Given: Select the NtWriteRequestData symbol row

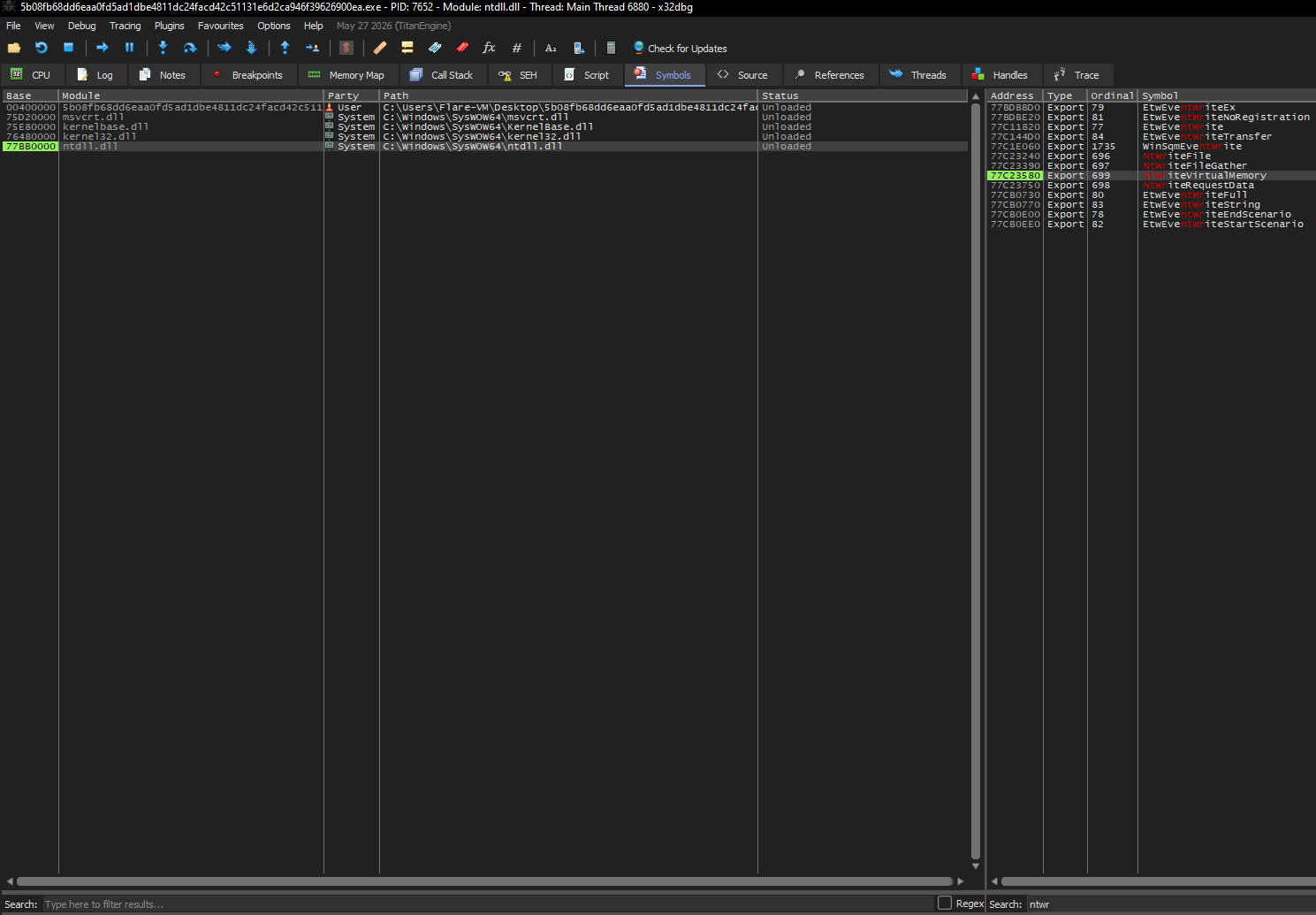Looking at the screenshot, I should 1151,185.
